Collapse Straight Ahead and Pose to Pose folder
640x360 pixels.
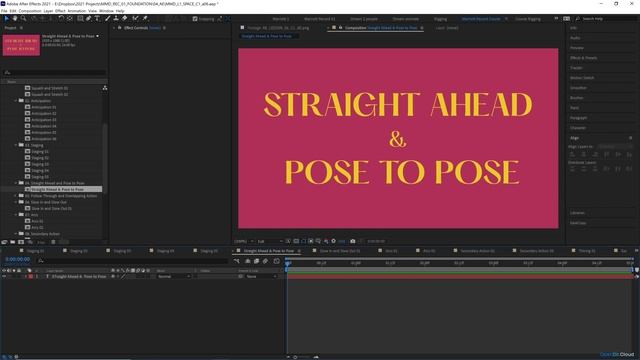16,183
